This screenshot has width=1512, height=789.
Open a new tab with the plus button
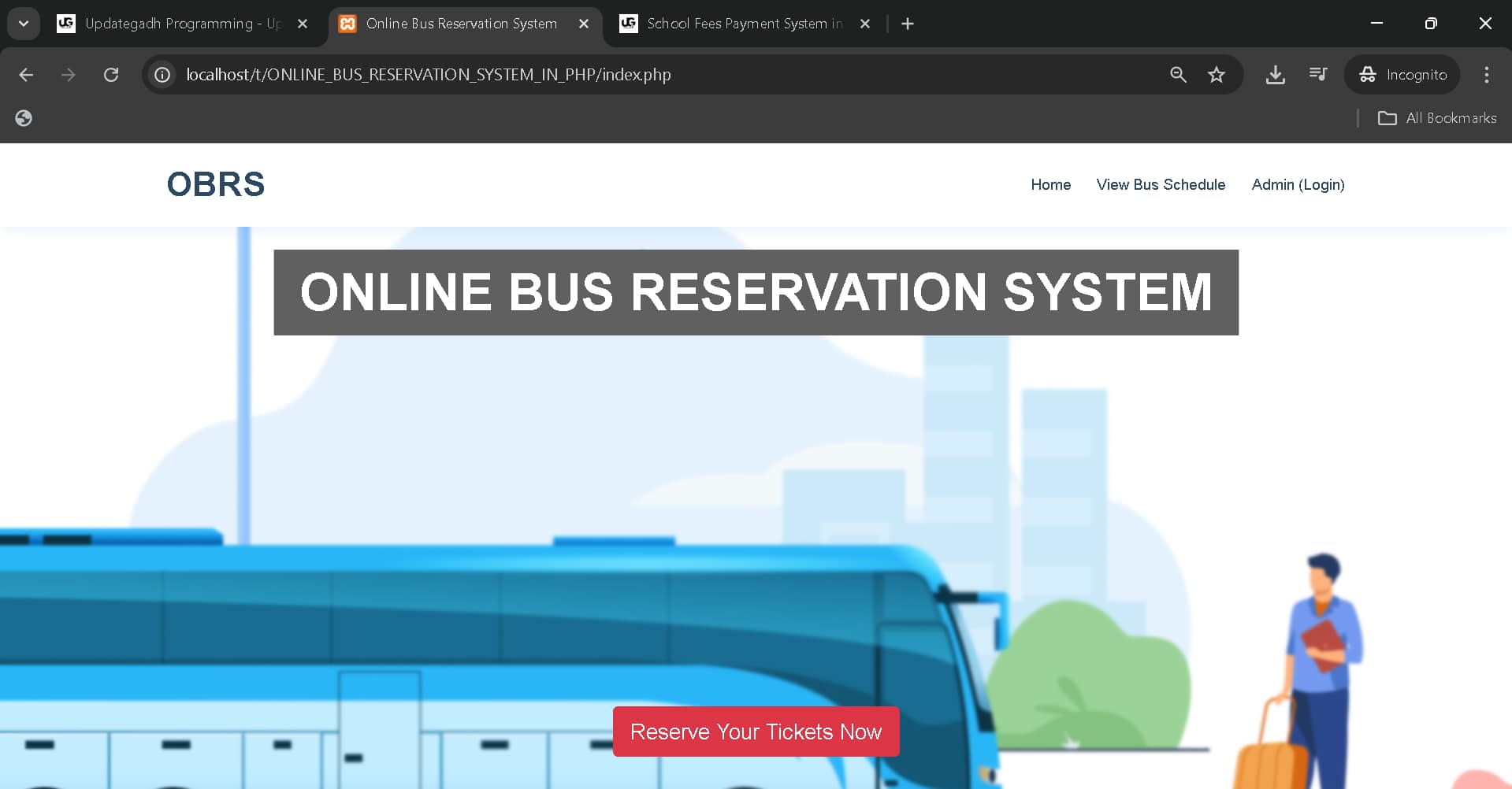(x=907, y=24)
